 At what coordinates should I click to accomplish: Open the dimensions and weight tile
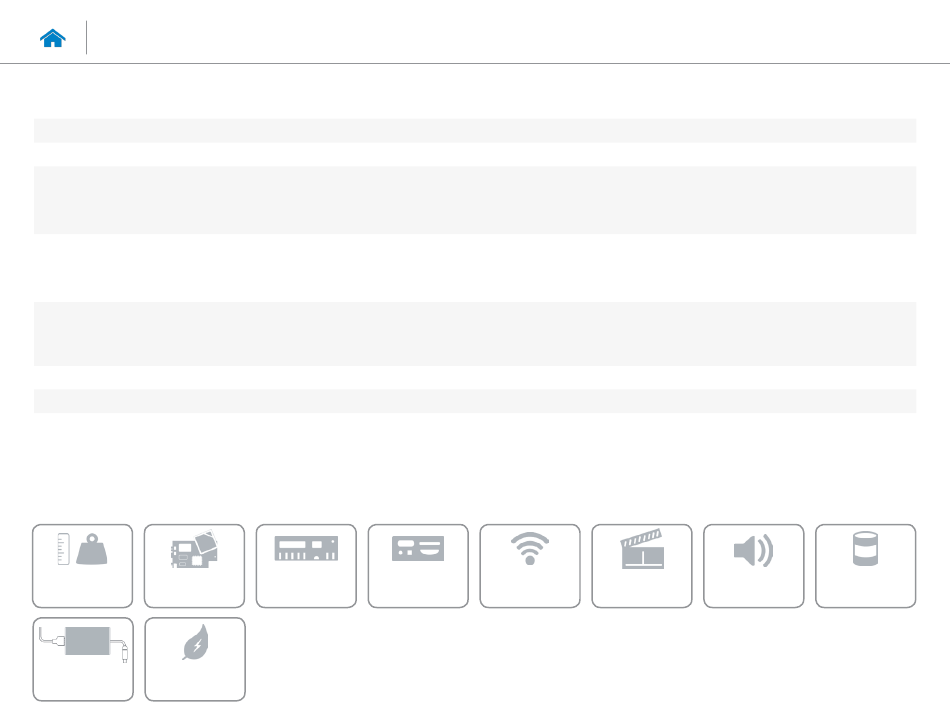tap(82, 566)
